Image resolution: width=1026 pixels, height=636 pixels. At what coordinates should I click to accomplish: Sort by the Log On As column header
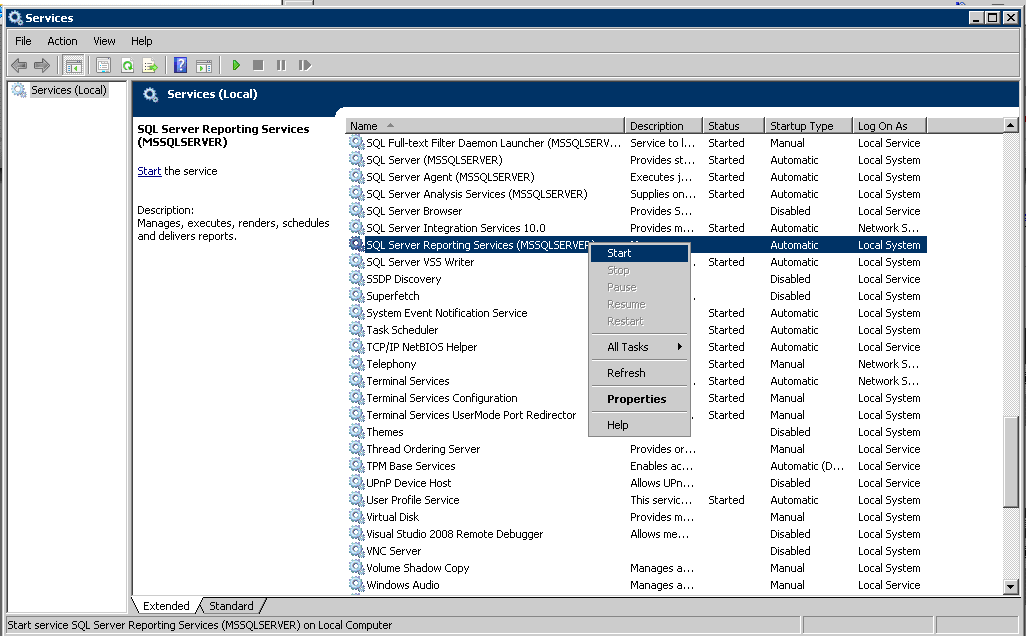pos(890,126)
